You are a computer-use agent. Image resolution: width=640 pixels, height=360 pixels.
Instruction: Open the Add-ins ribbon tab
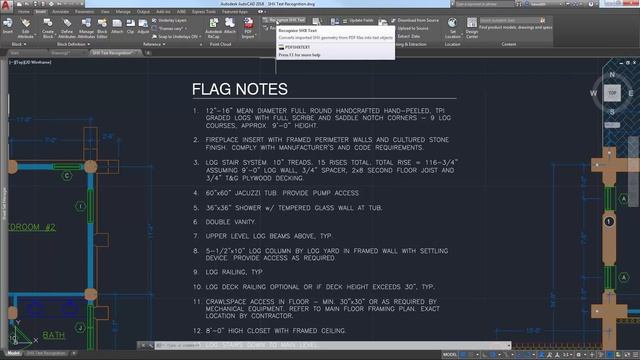pyautogui.click(x=163, y=12)
